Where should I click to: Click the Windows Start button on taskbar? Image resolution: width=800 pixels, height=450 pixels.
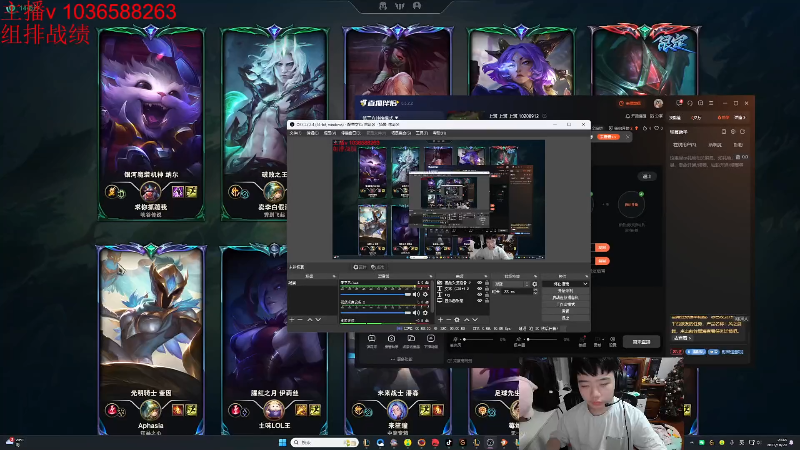point(282,442)
